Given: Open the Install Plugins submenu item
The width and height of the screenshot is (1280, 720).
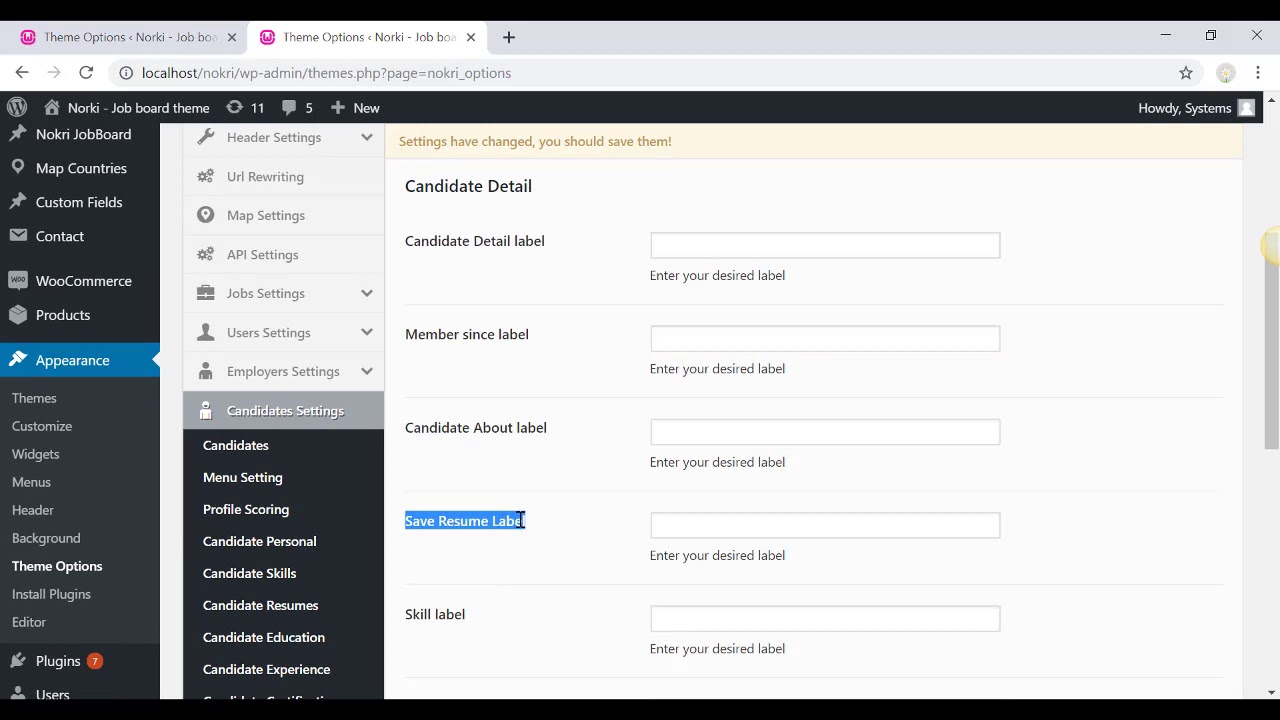Looking at the screenshot, I should pos(51,594).
